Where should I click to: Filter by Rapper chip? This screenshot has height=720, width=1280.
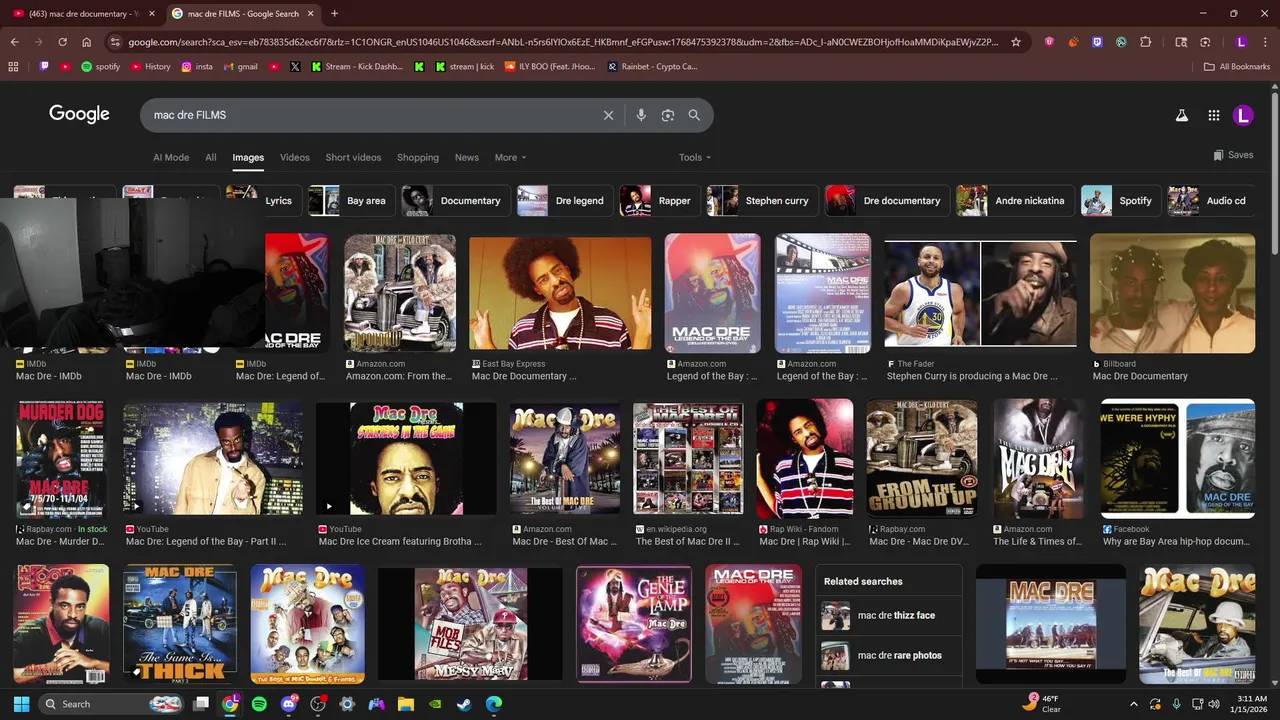click(x=659, y=200)
